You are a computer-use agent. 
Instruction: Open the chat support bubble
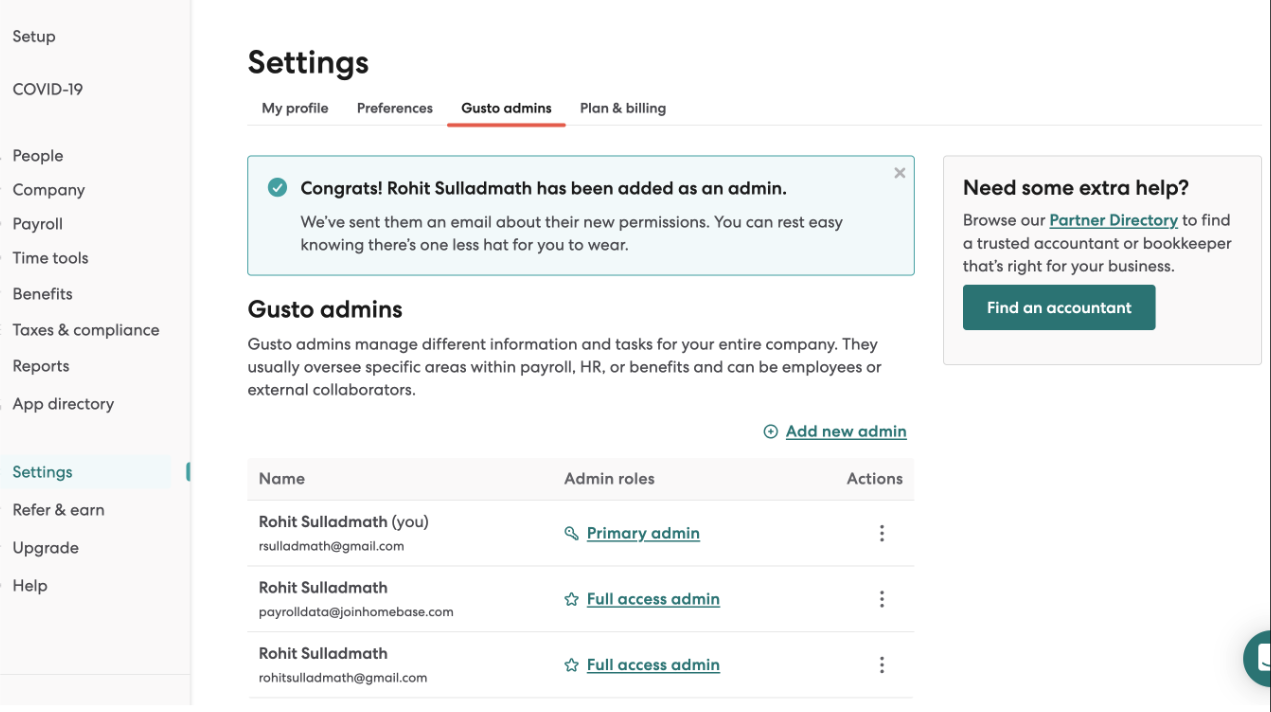click(1258, 658)
